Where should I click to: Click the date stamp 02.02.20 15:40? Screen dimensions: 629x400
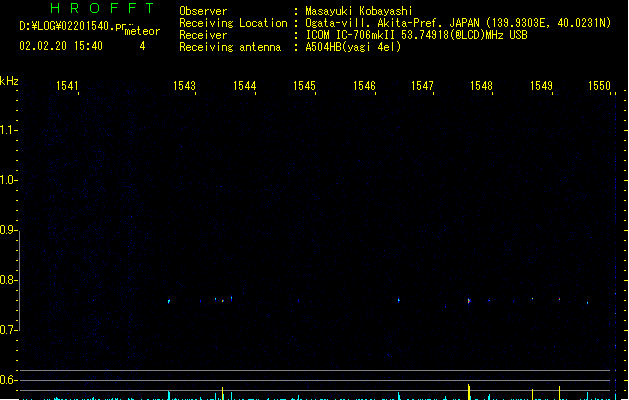(x=61, y=46)
